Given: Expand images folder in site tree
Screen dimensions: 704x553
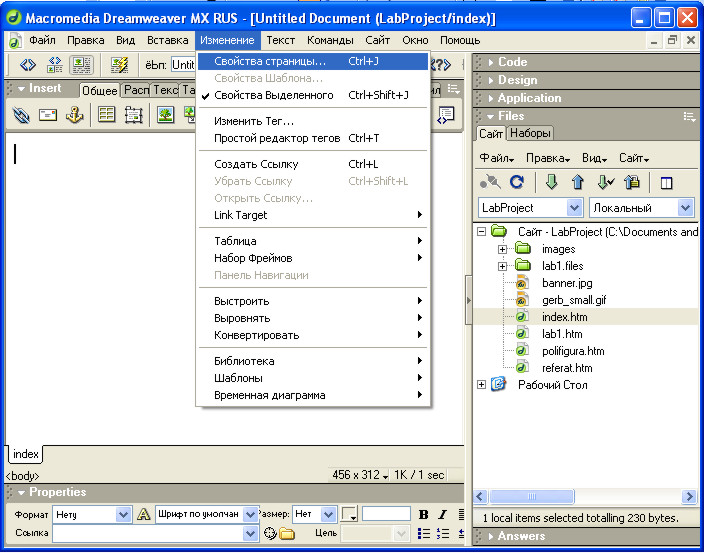Looking at the screenshot, I should (x=502, y=249).
